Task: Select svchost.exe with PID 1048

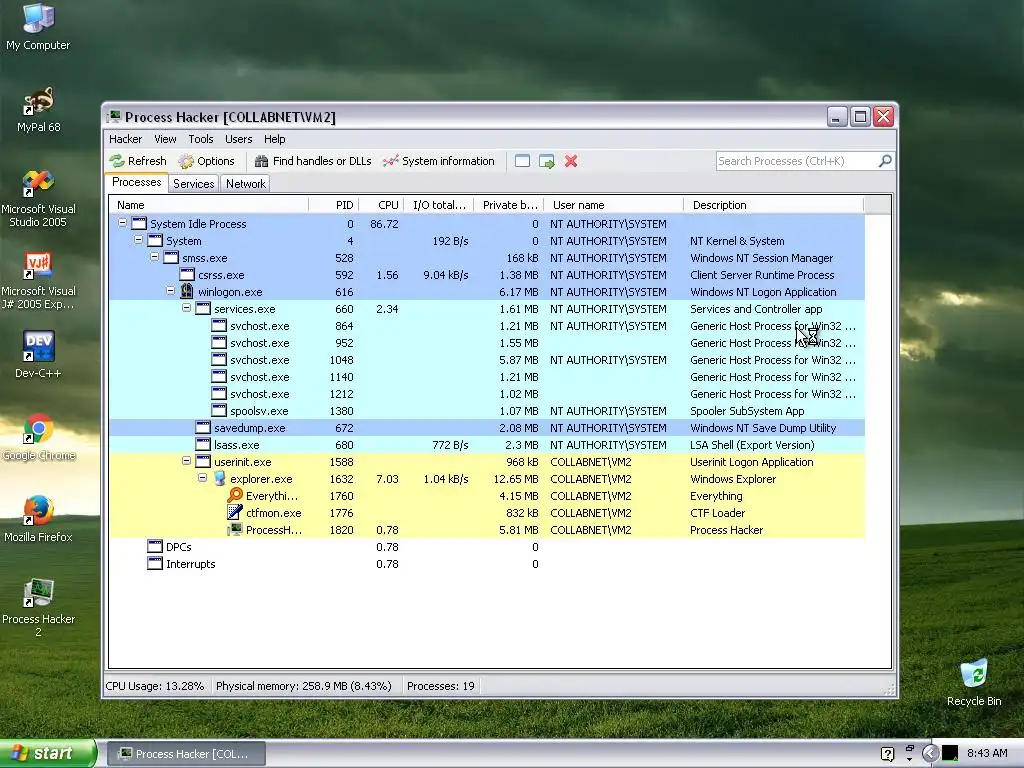Action: 487,360
